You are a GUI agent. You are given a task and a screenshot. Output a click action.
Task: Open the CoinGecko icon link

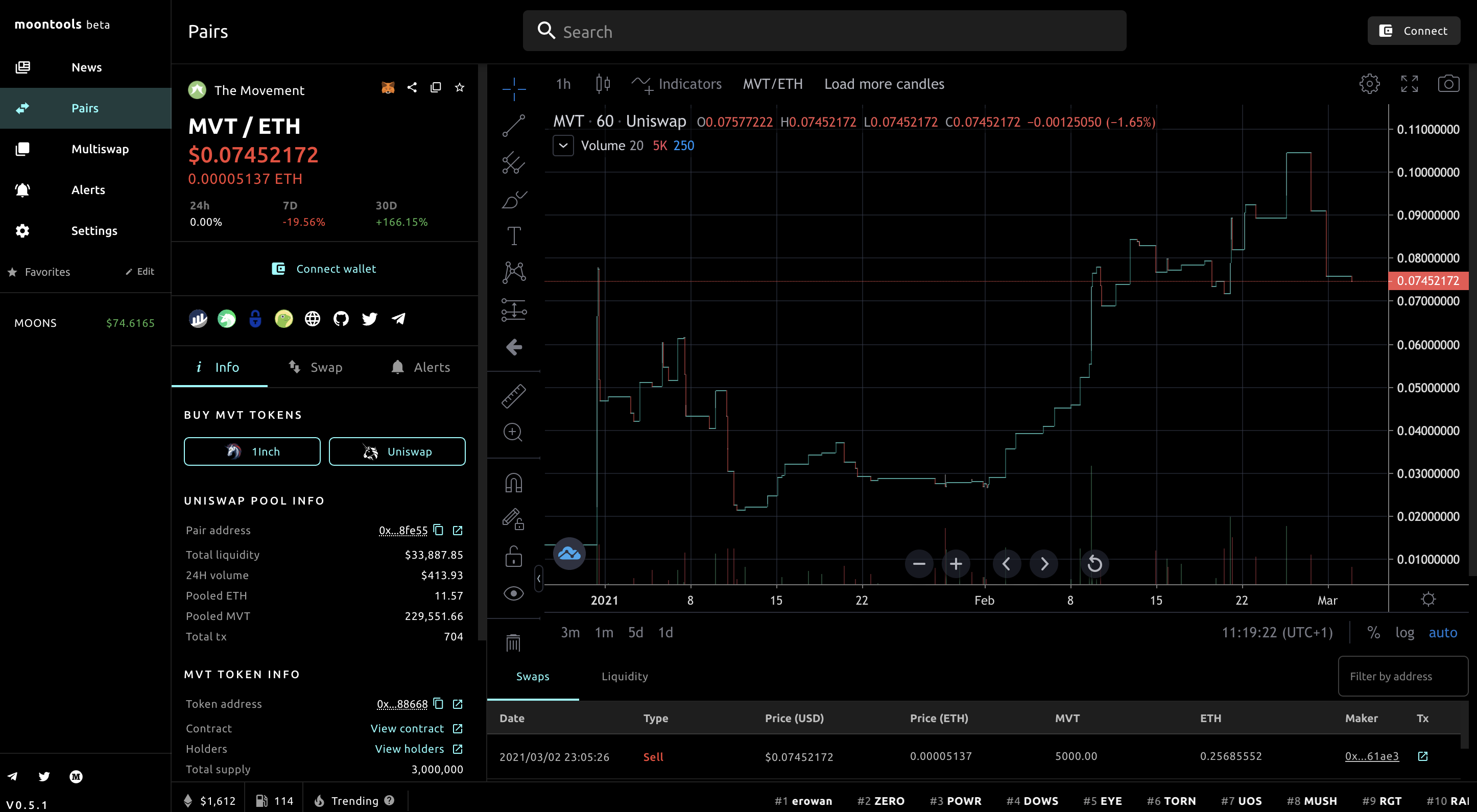pyautogui.click(x=284, y=318)
